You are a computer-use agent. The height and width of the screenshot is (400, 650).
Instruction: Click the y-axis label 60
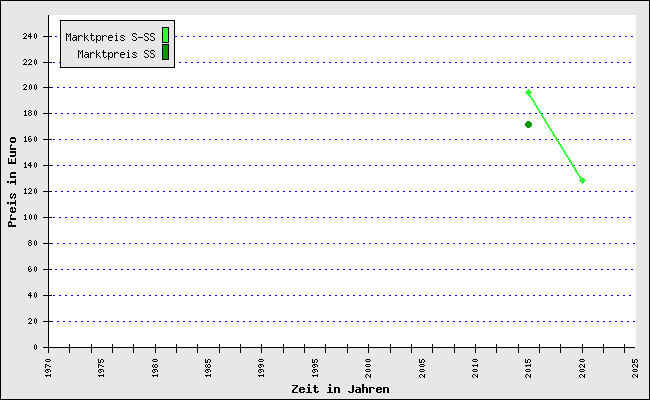pyautogui.click(x=33, y=269)
